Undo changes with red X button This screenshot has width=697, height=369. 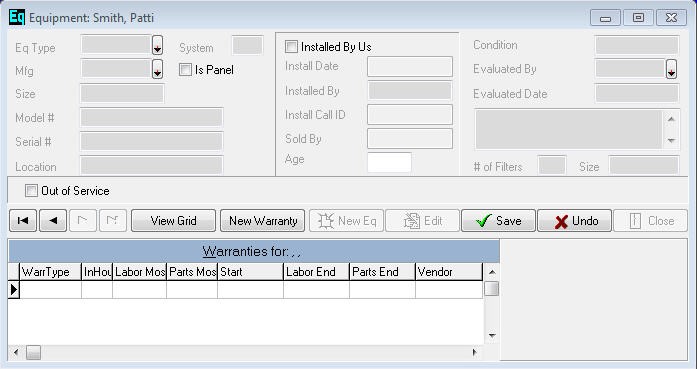pyautogui.click(x=574, y=221)
